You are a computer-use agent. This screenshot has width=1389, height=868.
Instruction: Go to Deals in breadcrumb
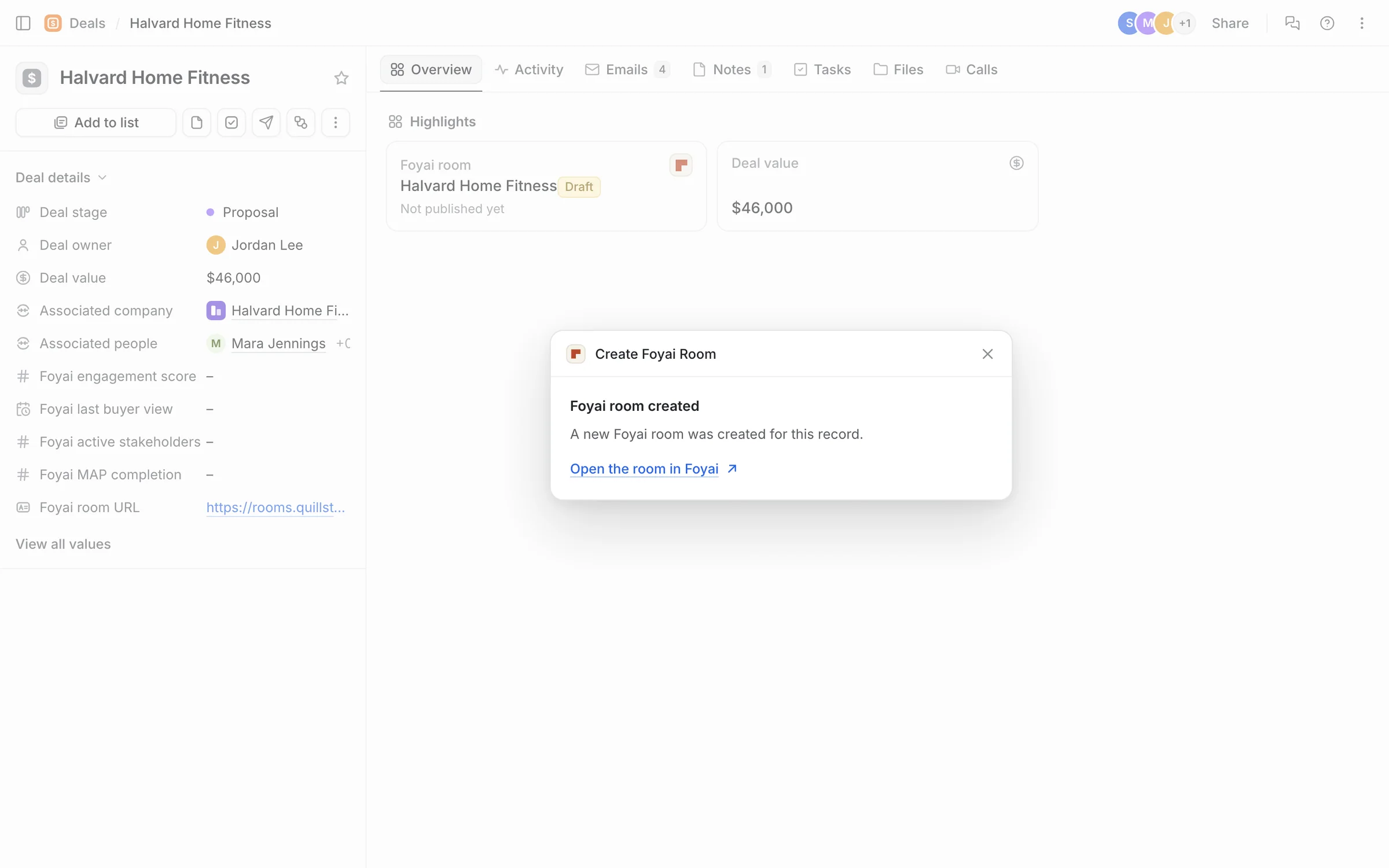coord(87,23)
